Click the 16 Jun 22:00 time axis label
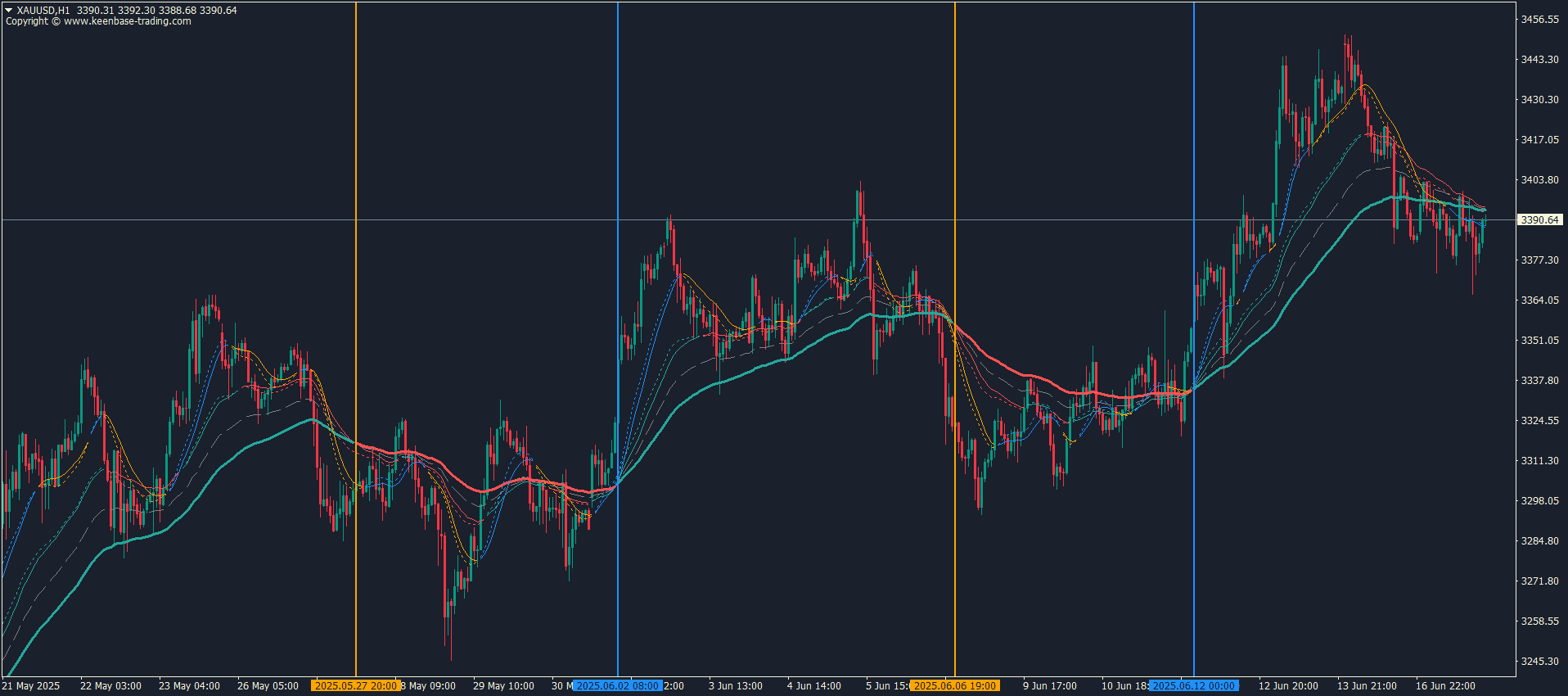Viewport: 1568px width, 696px height. [x=1445, y=686]
